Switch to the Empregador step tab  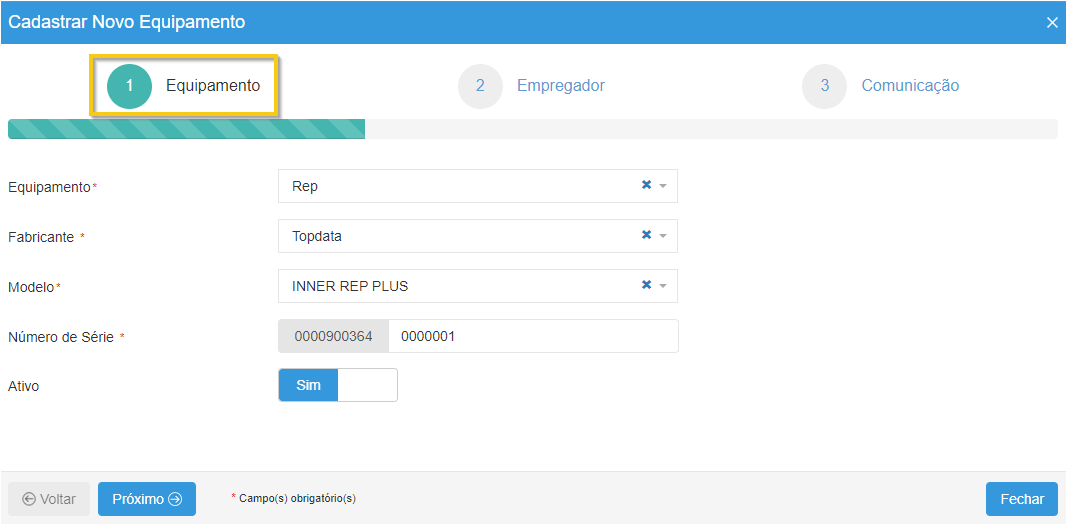coord(560,86)
